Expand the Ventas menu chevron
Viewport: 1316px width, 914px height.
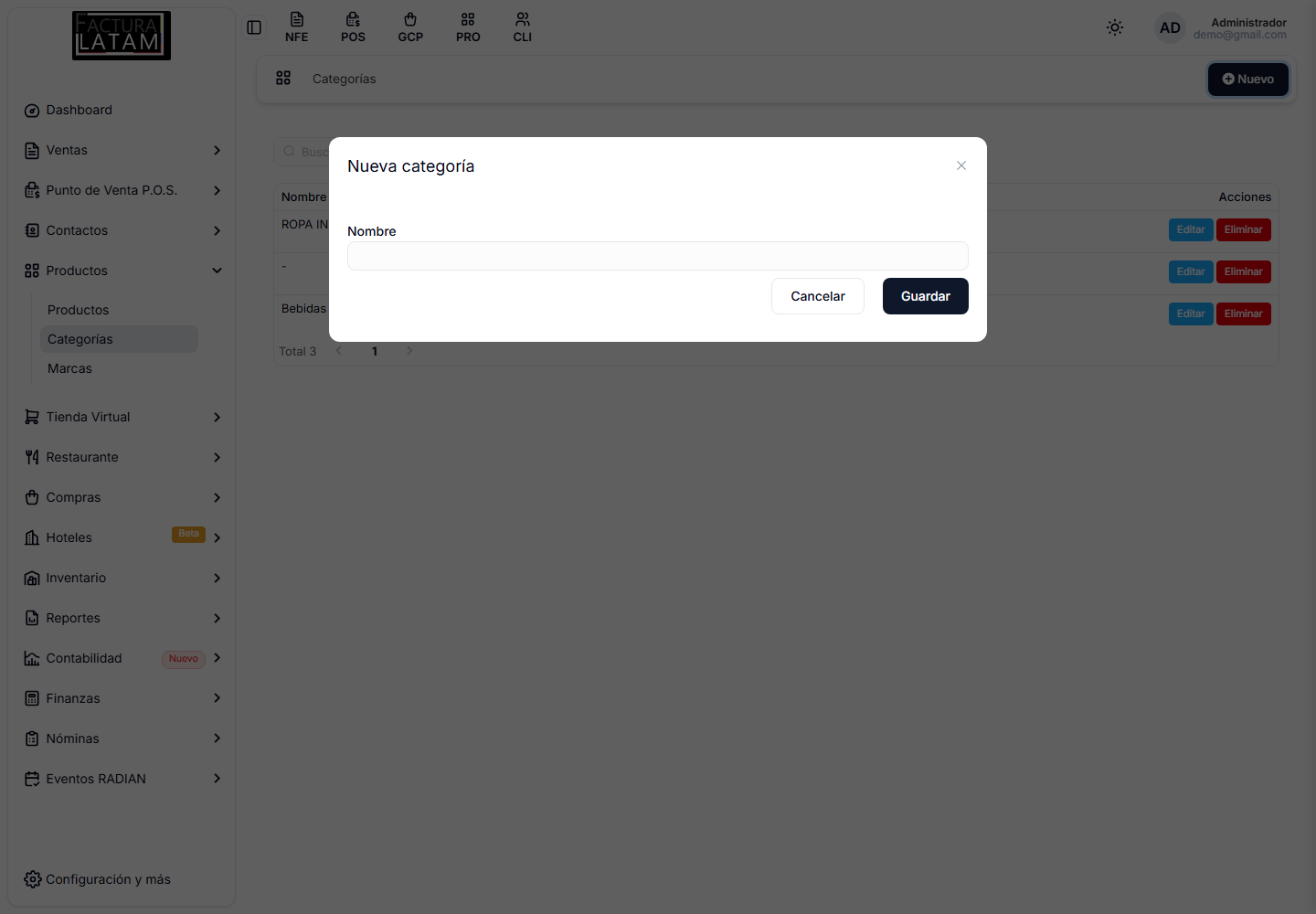[x=217, y=150]
